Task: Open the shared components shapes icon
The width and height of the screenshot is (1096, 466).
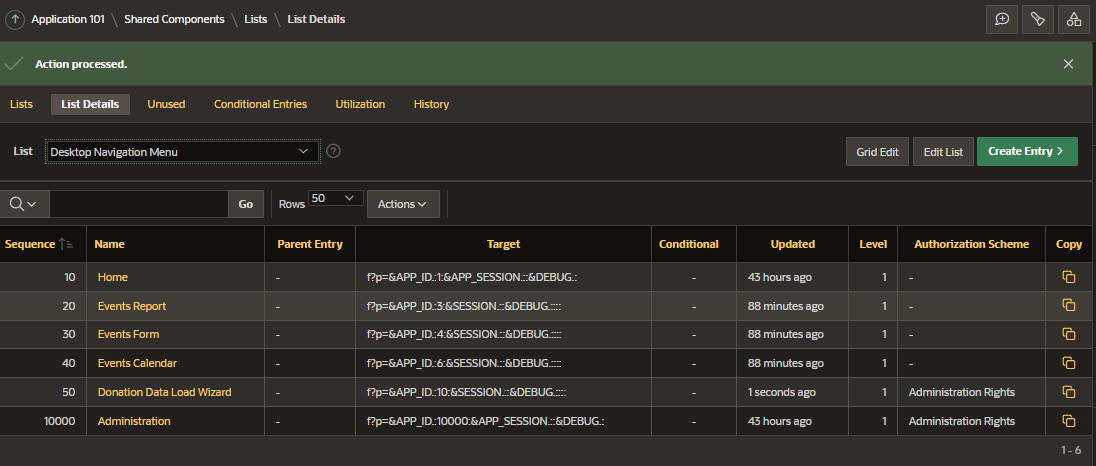Action: (x=1074, y=20)
